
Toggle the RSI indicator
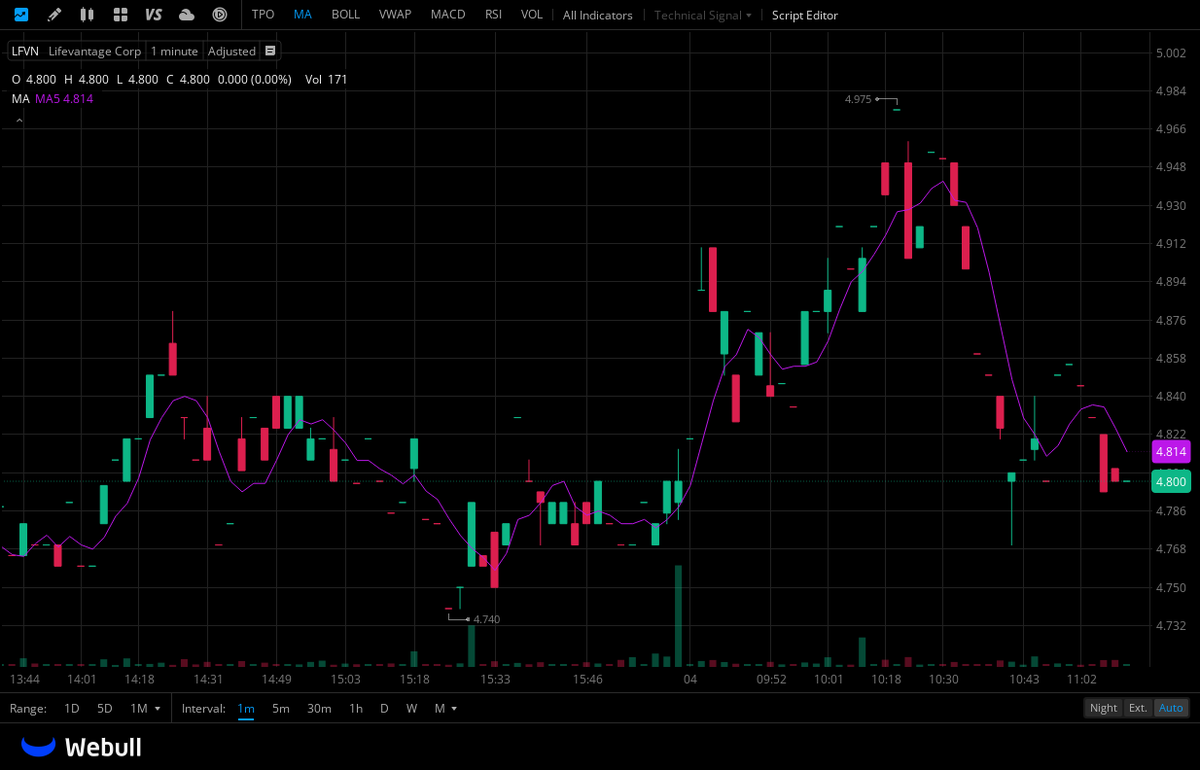click(x=493, y=15)
